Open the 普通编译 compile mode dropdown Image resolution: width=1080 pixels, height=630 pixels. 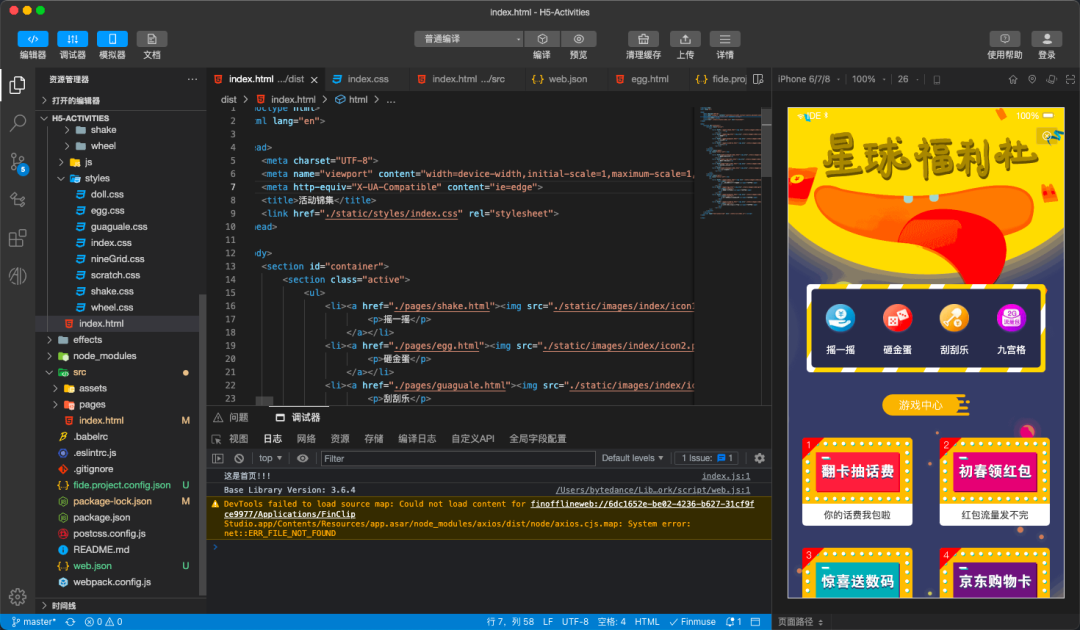point(468,39)
